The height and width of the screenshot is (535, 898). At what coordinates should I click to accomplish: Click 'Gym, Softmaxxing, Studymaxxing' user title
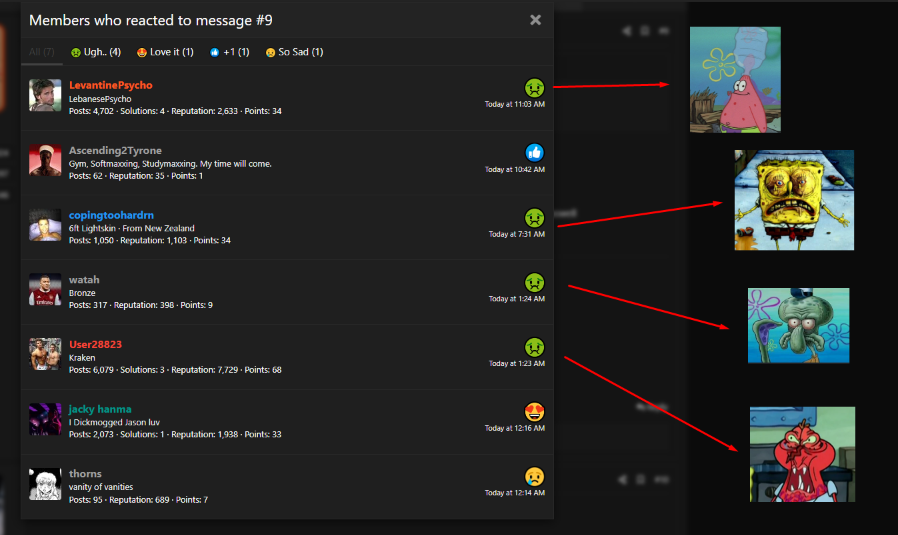170,164
